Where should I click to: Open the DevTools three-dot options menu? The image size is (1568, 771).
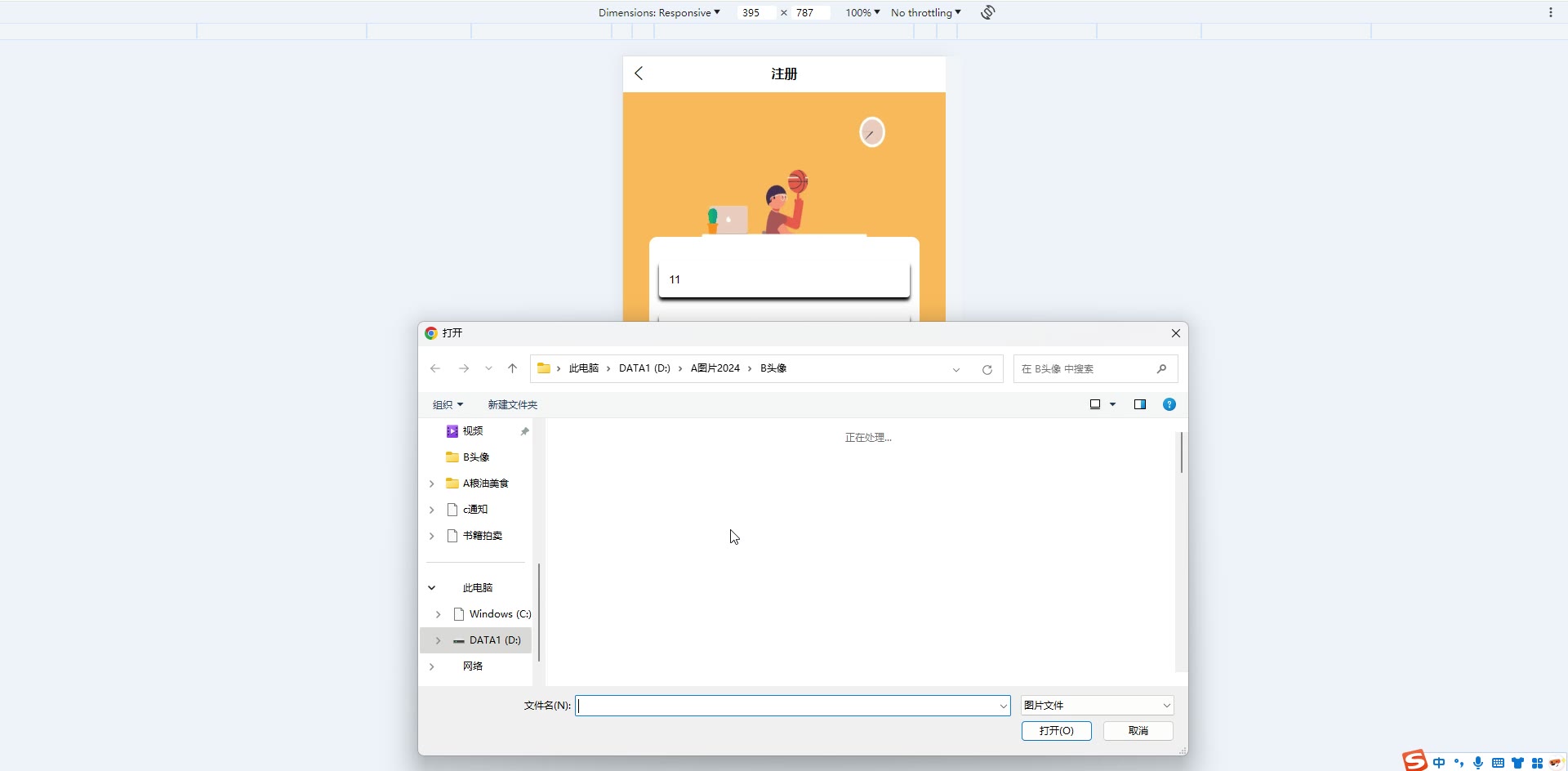click(1550, 12)
